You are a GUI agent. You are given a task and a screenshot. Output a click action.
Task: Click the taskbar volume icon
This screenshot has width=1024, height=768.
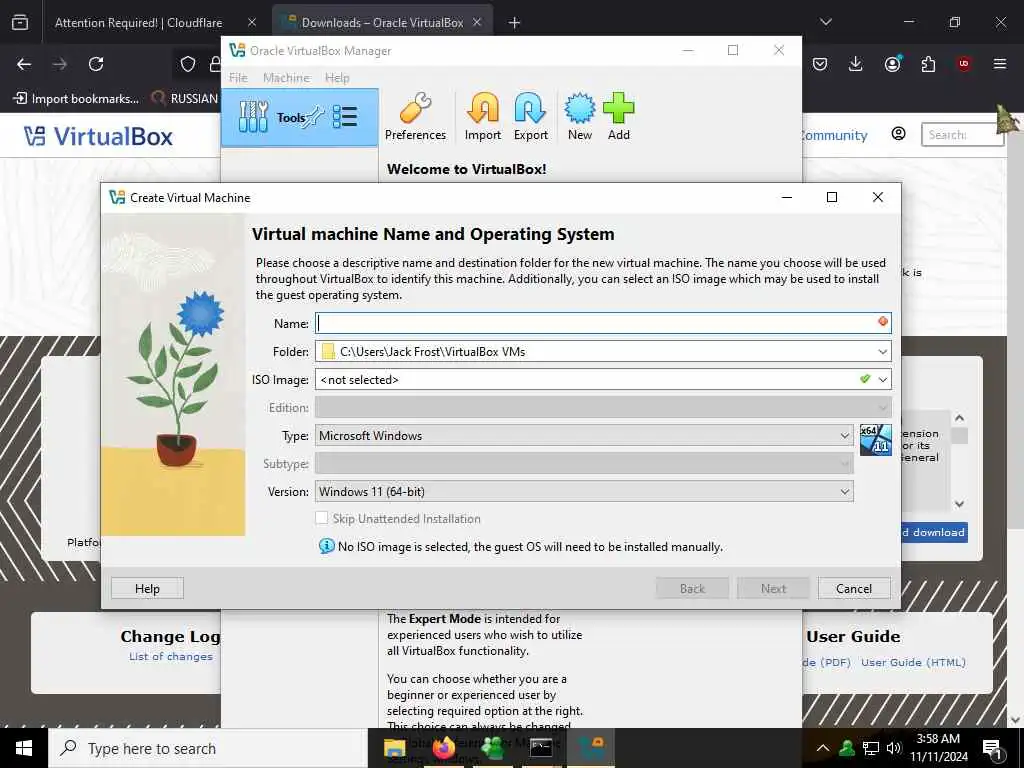click(x=894, y=748)
